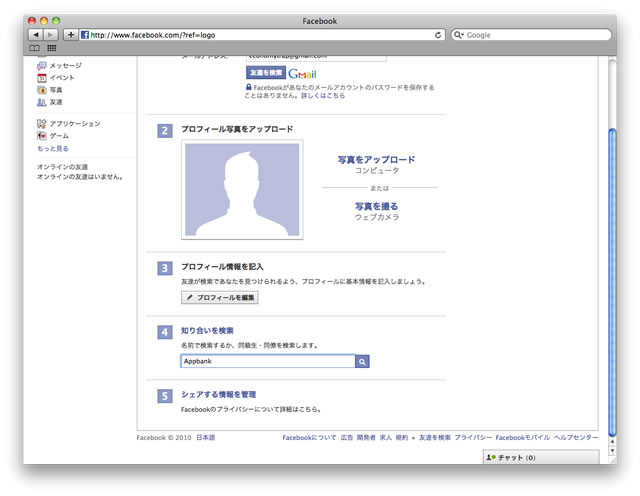This screenshot has height=496, width=640.
Task: Click the 求人 footer link
Action: coord(385,438)
